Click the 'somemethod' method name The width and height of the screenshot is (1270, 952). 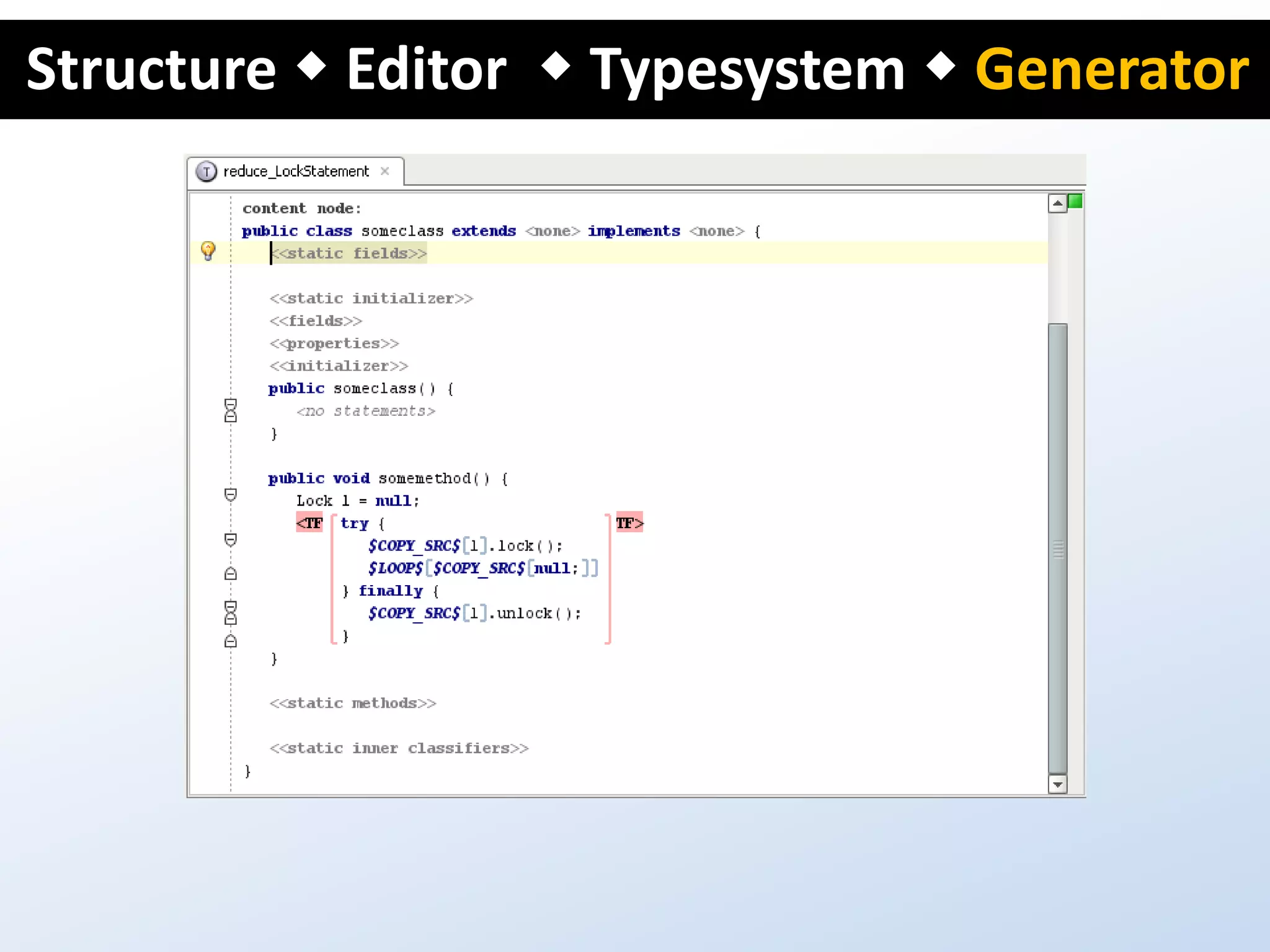425,478
